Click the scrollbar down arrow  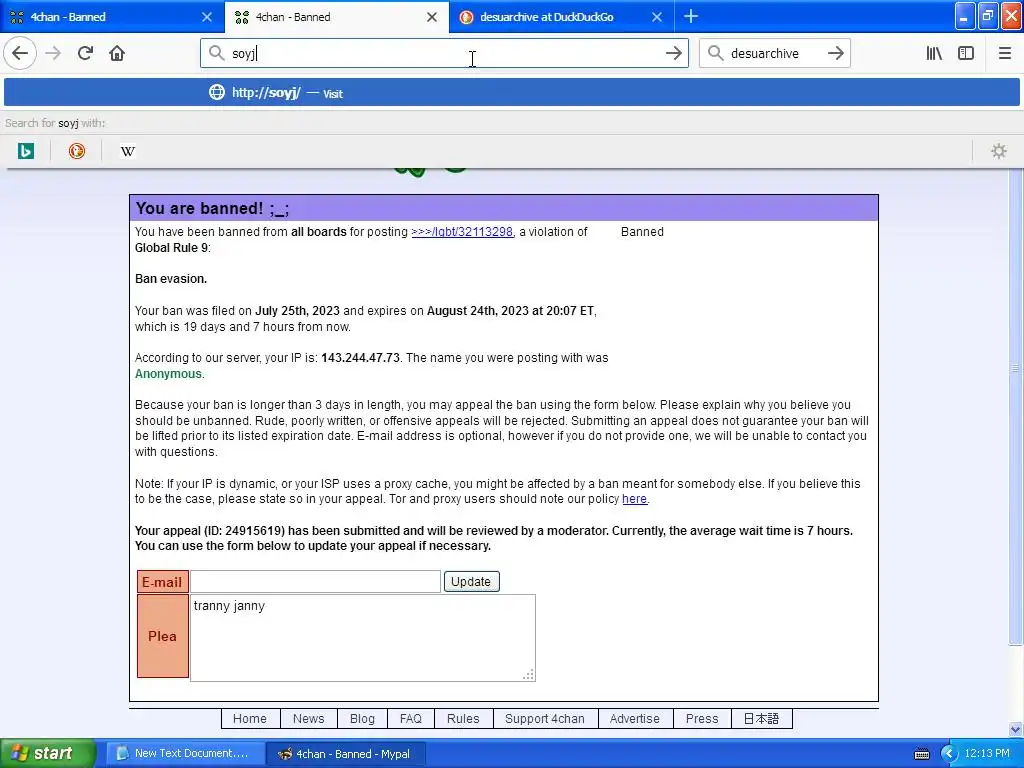1015,729
